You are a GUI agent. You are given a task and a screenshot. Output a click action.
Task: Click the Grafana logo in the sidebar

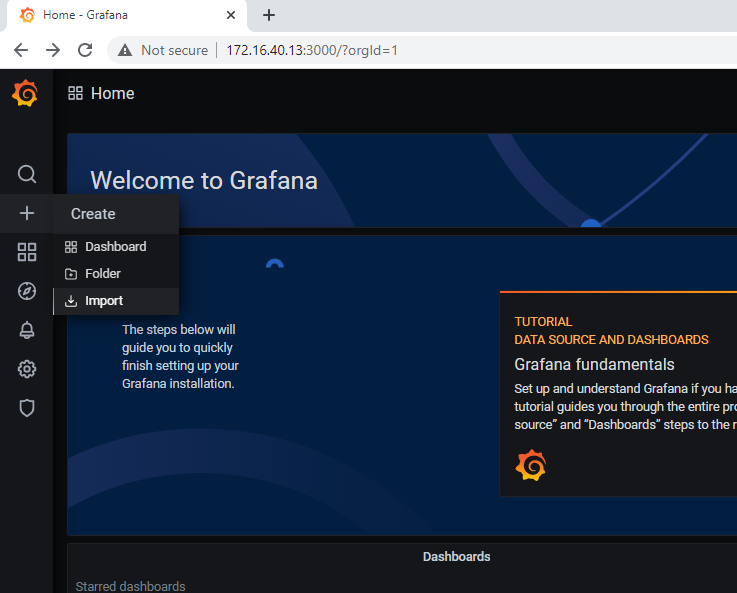click(25, 93)
